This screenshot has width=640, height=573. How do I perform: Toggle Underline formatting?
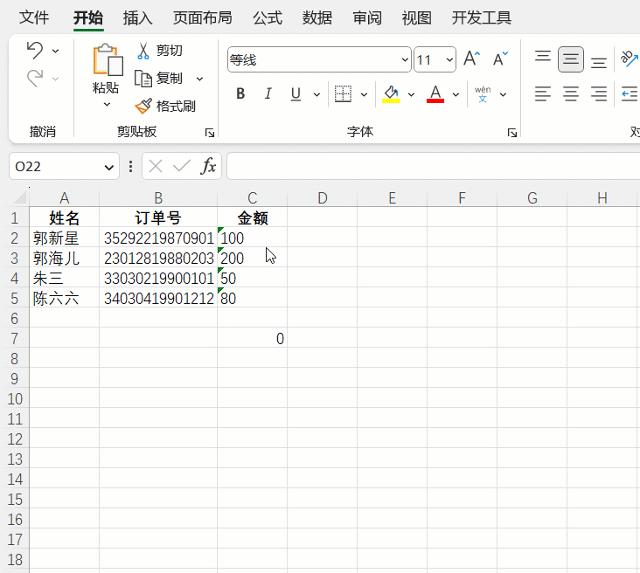pos(296,94)
